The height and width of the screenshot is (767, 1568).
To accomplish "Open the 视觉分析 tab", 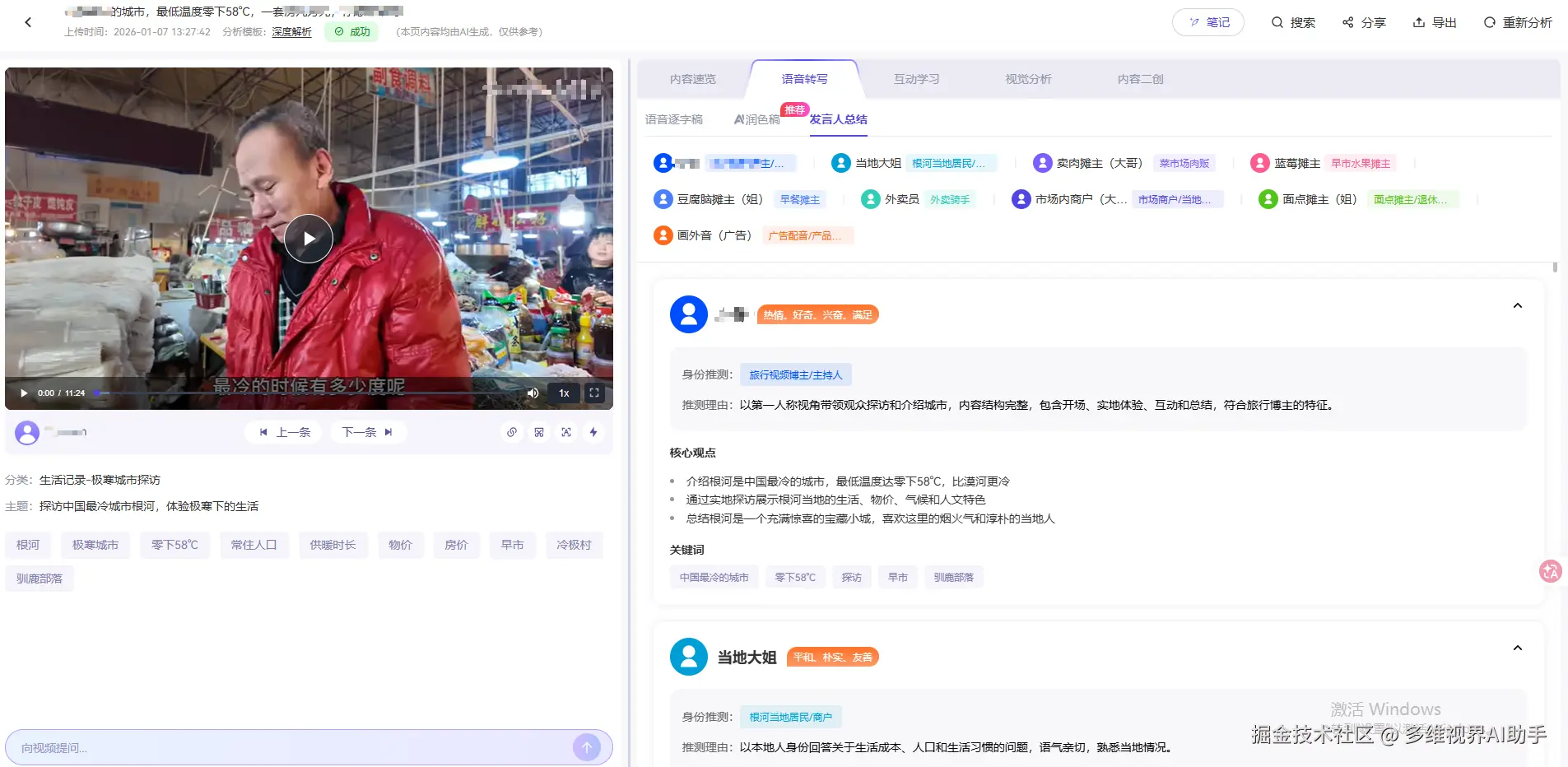I will pos(1026,78).
